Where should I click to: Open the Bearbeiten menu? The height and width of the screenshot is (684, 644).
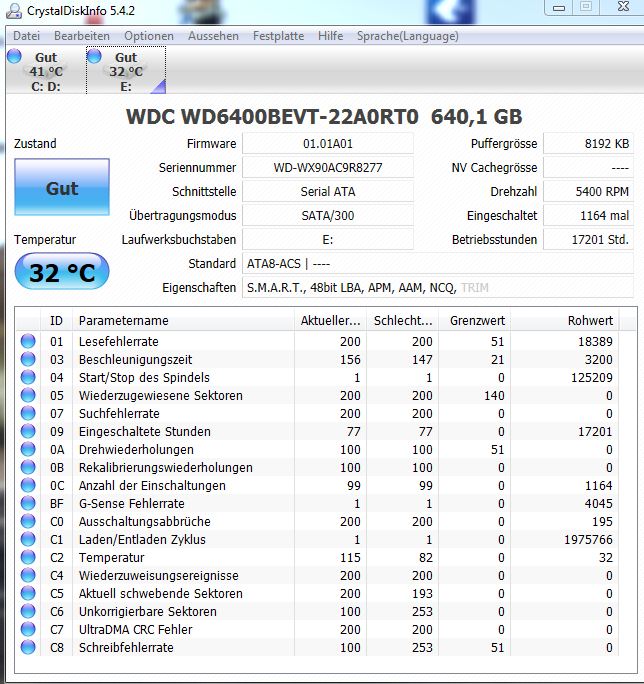tap(82, 36)
